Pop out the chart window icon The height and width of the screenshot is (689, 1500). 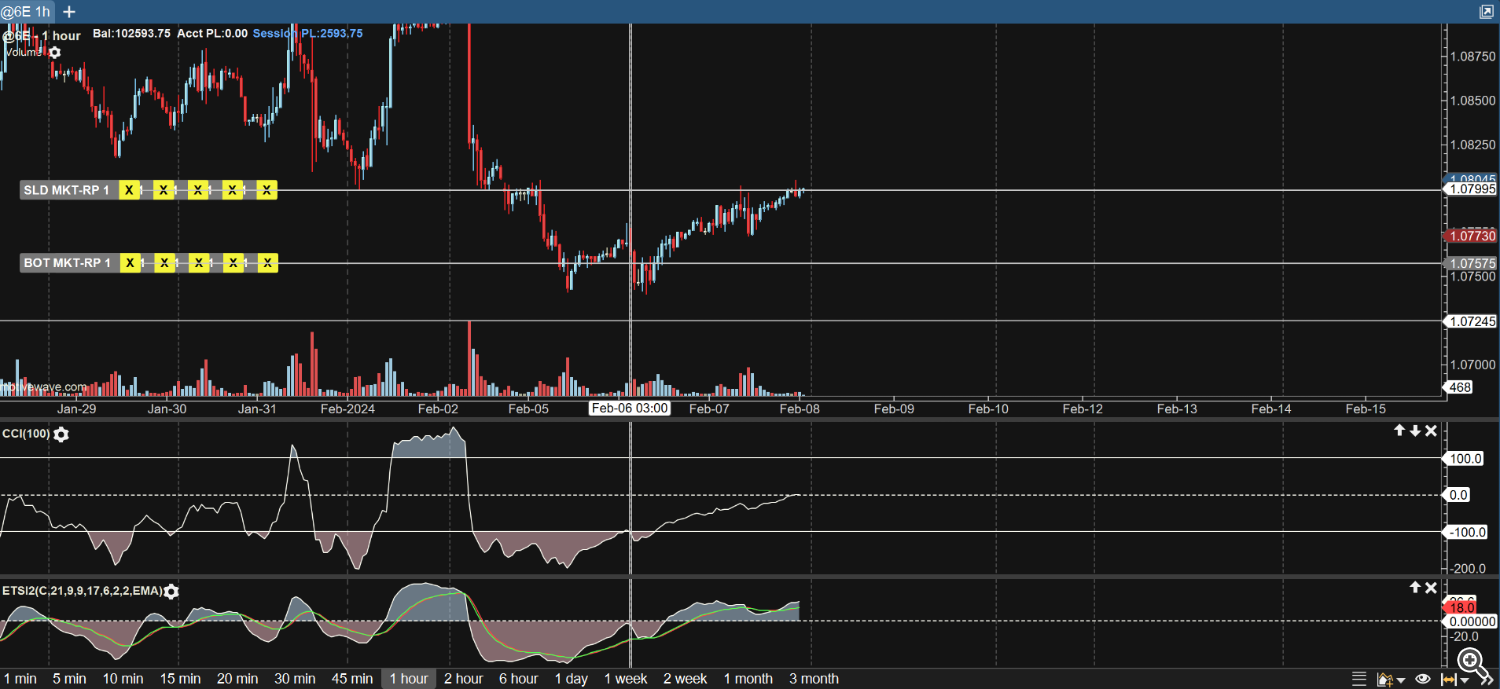point(1486,11)
